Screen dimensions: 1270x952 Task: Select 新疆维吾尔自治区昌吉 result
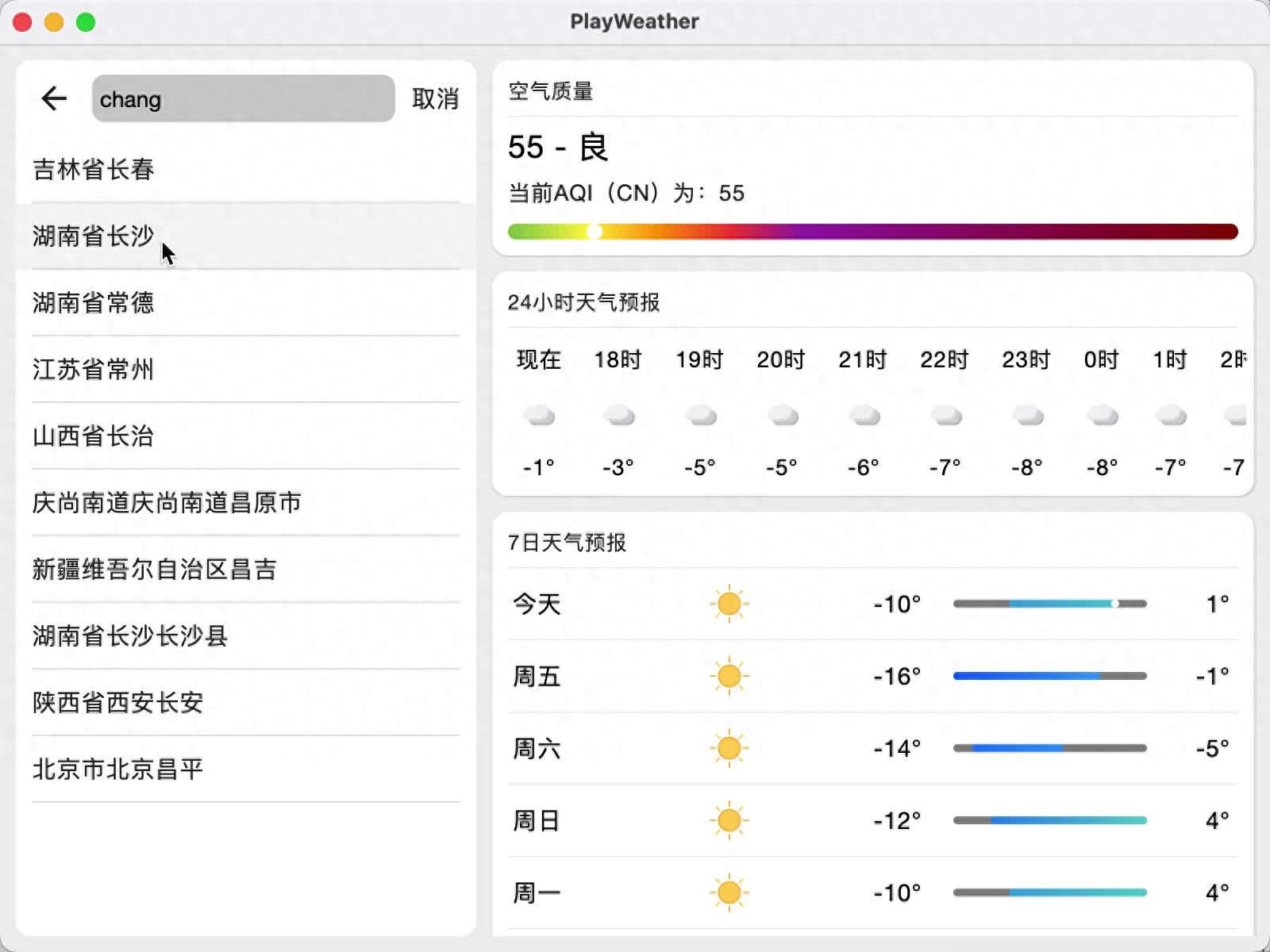pos(245,569)
